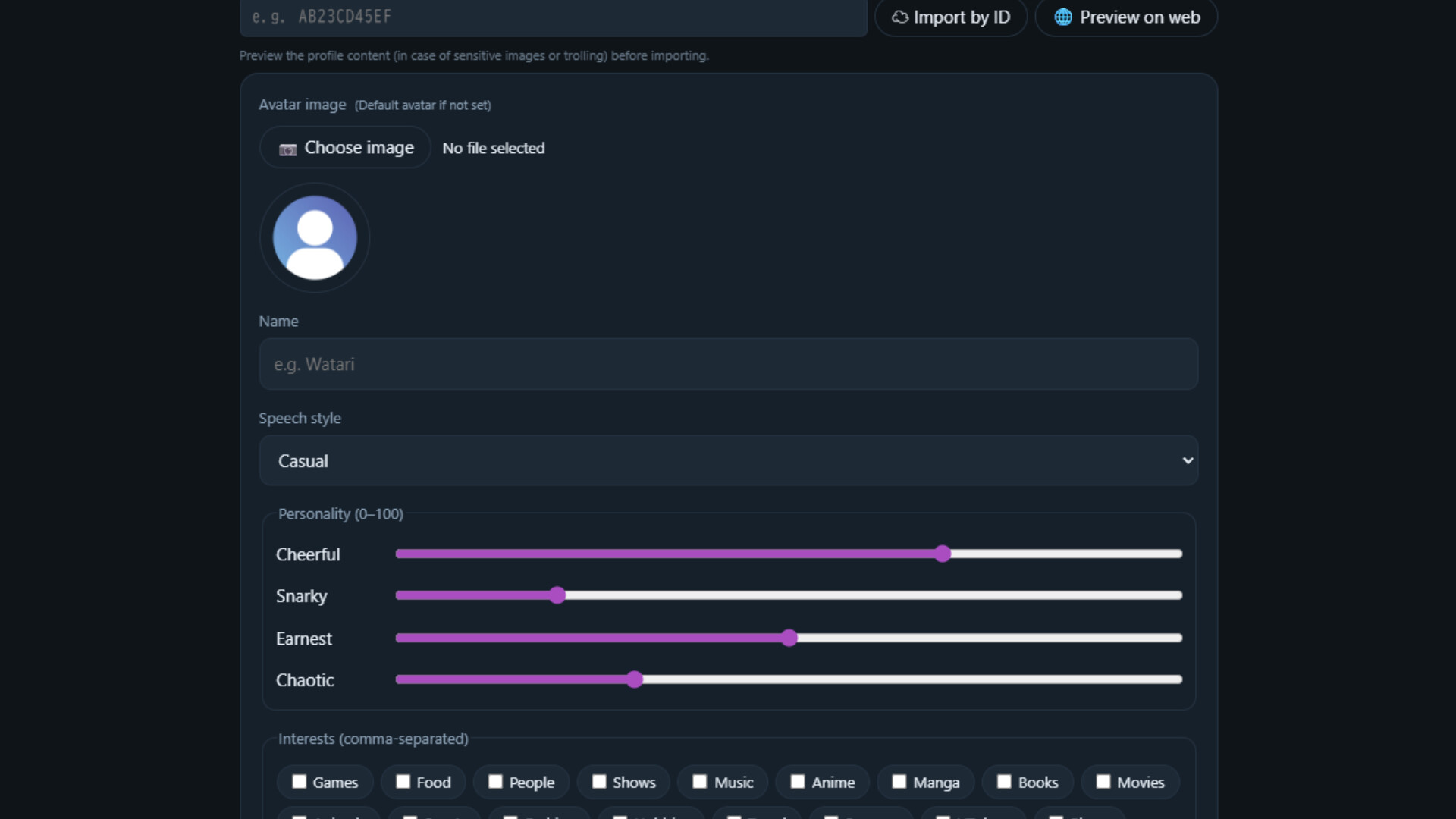1456x819 pixels.
Task: Click the 'Interests (comma-separated)' legend text
Action: pos(373,739)
